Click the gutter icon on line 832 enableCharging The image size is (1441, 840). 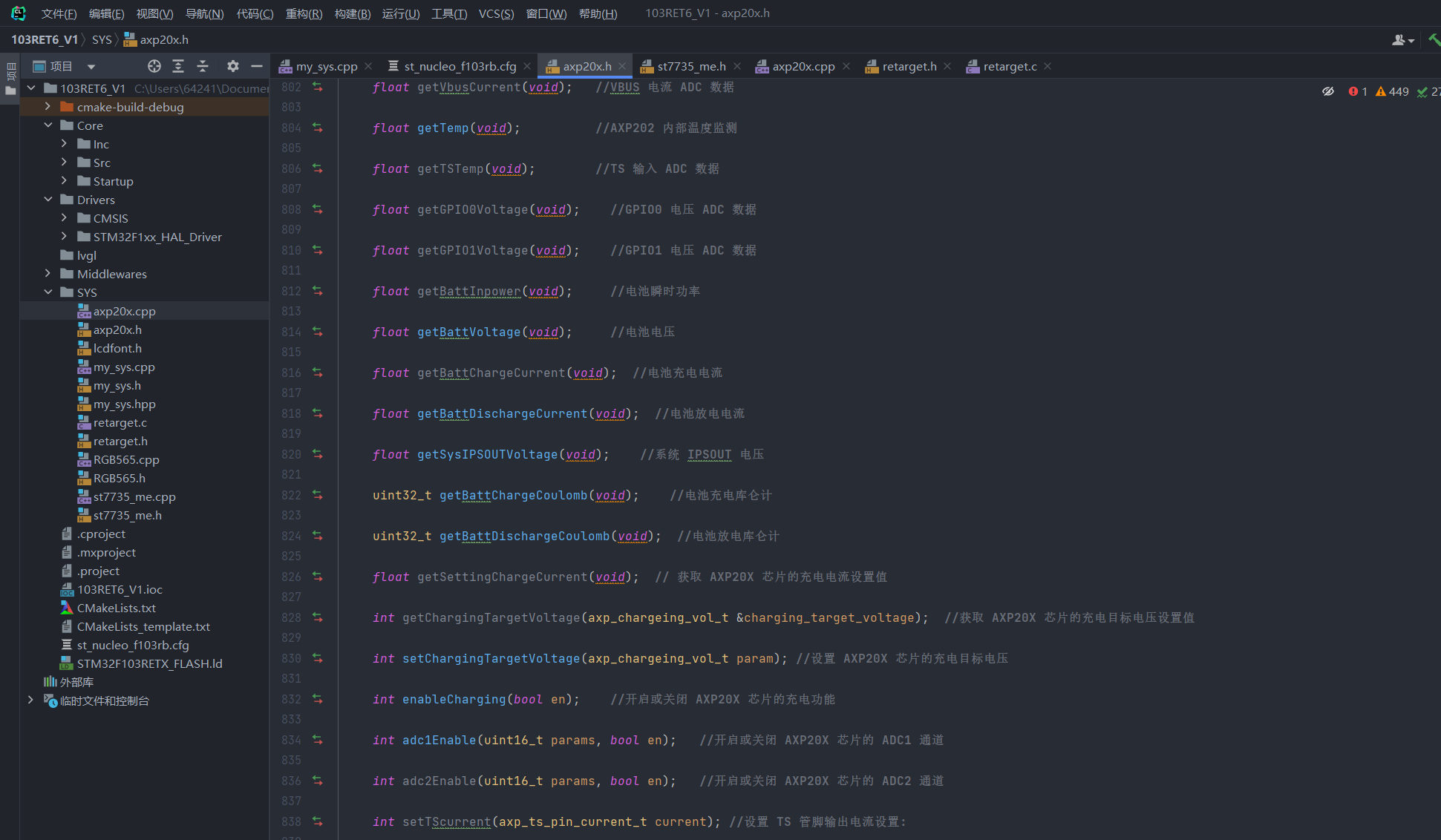(318, 699)
